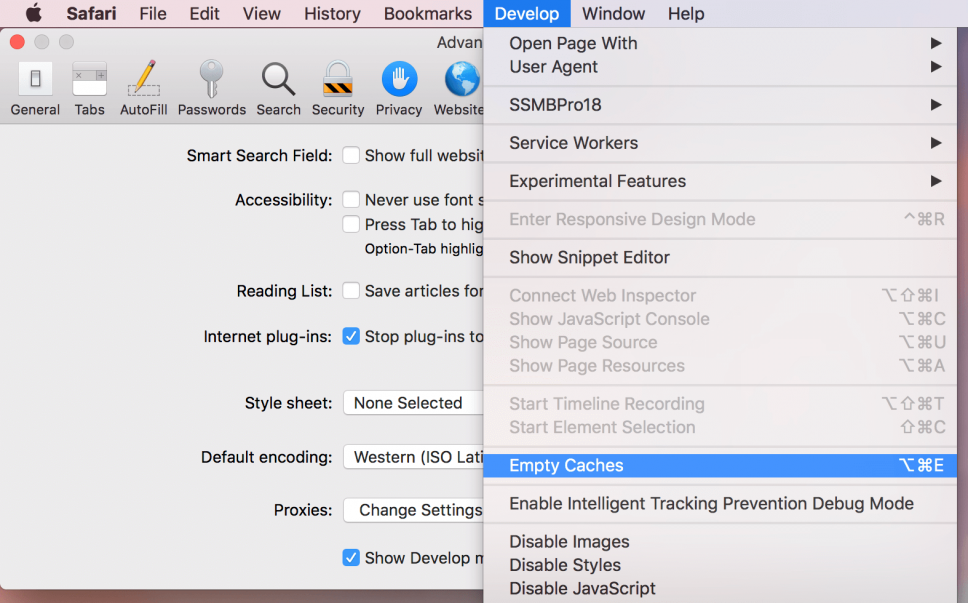Expand the Open Page With submenu
This screenshot has width=968, height=603.
pos(720,43)
